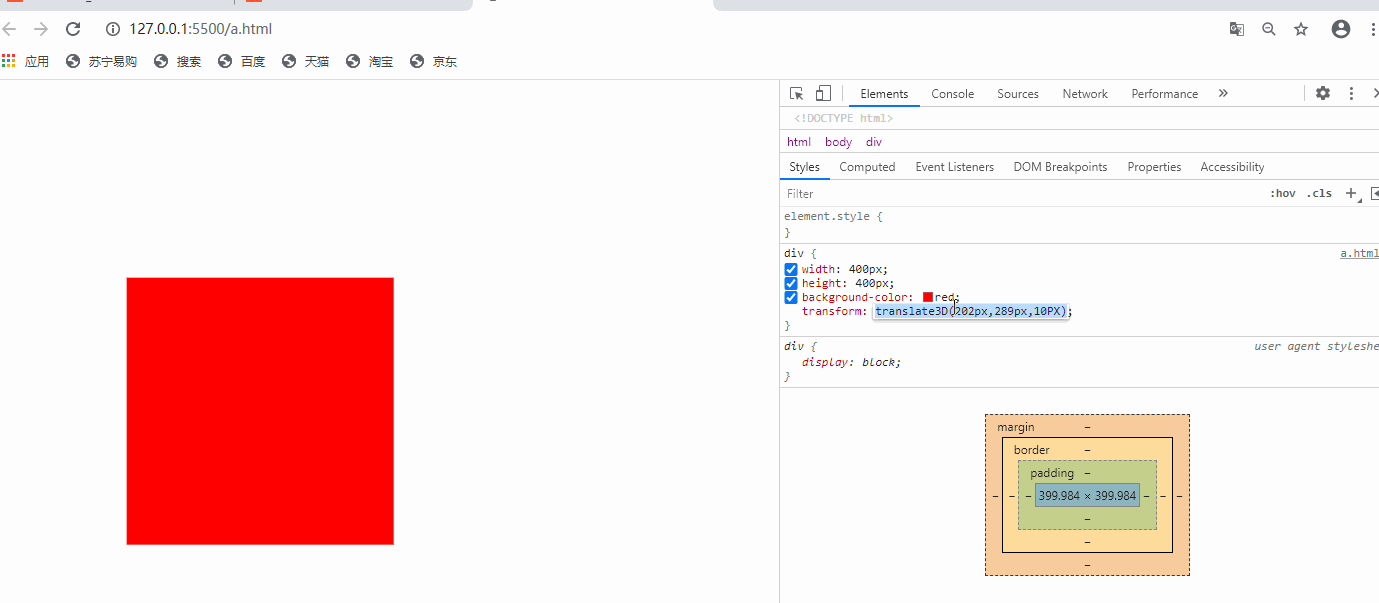This screenshot has height=603, width=1379.
Task: Open the Properties pane tab
Action: [x=1154, y=167]
